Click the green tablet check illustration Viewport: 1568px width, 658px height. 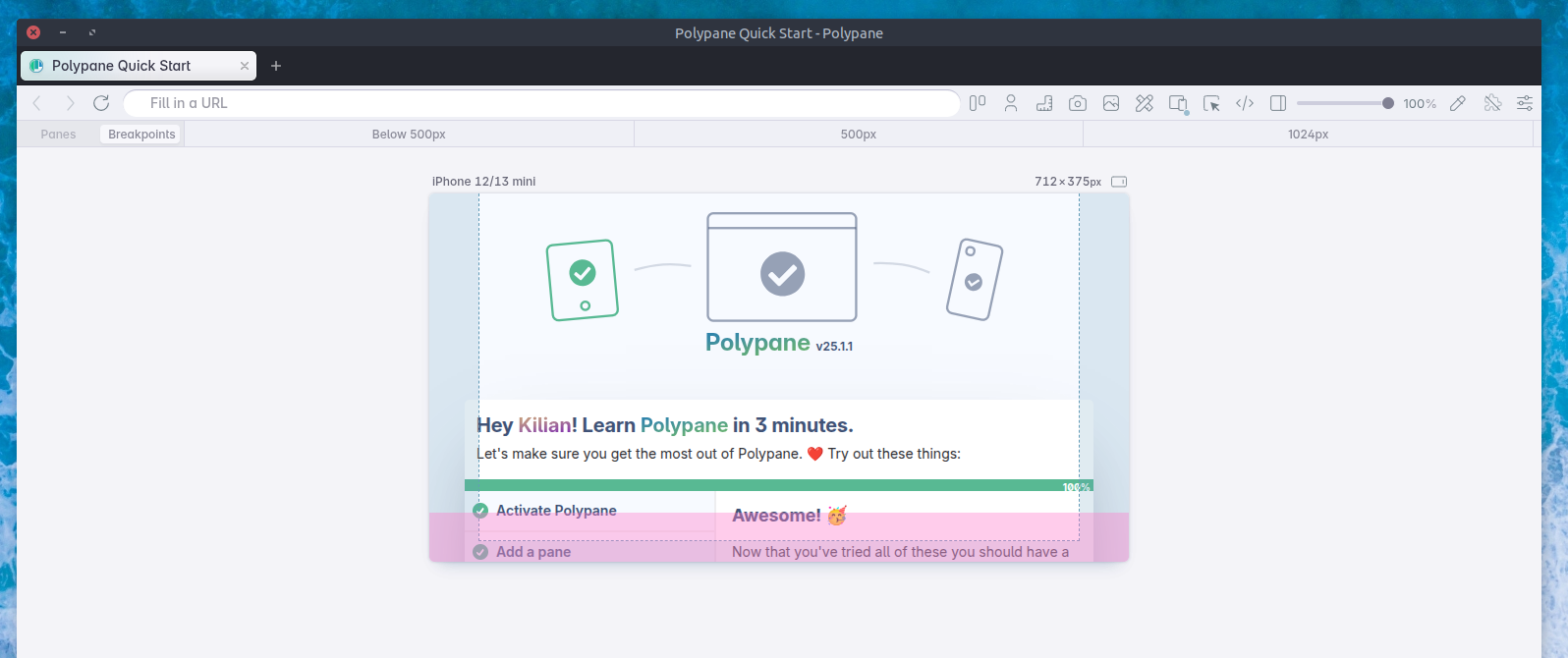(583, 280)
